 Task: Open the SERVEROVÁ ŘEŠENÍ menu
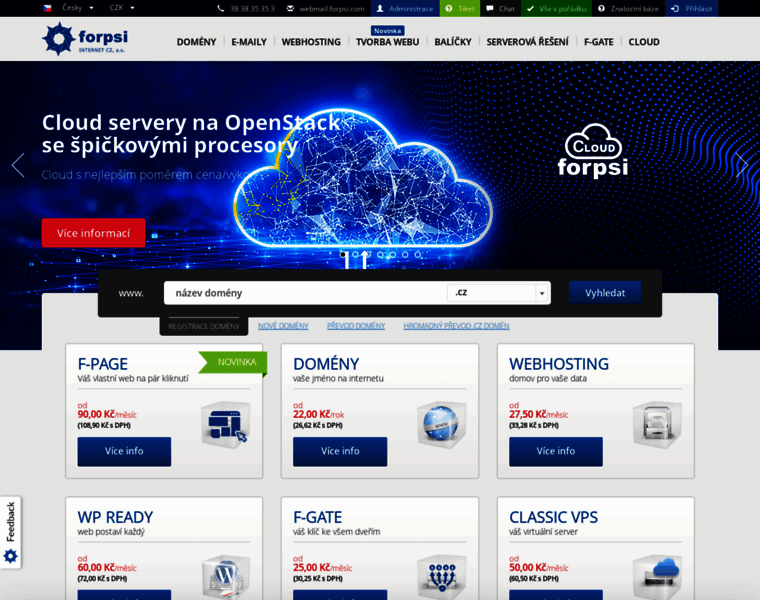(x=527, y=42)
